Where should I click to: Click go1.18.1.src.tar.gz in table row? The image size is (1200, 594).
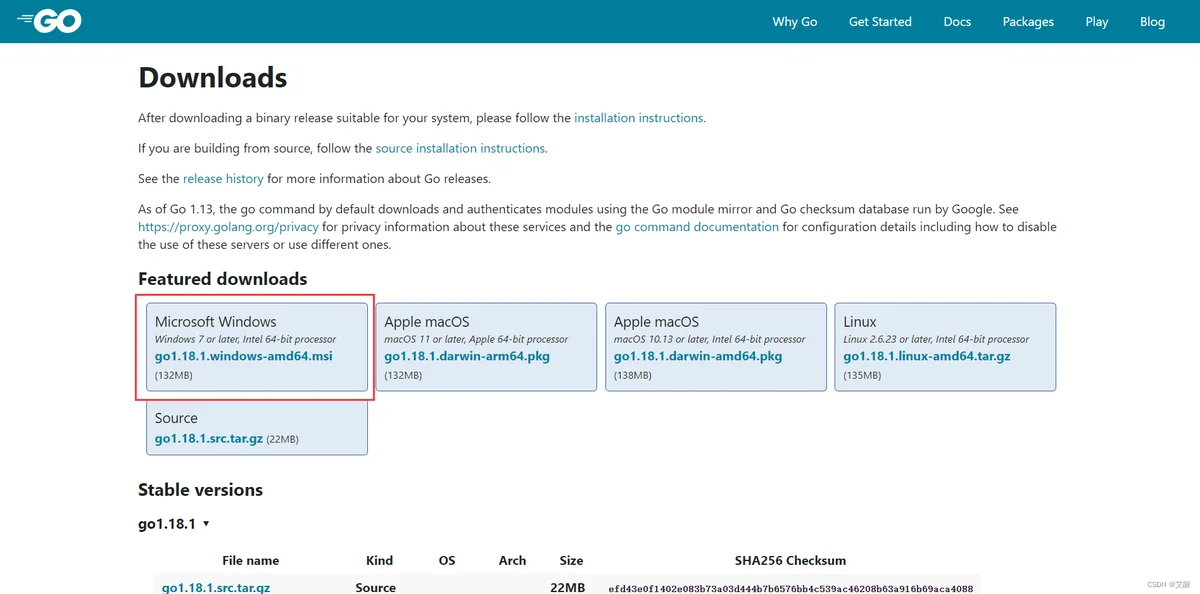[x=216, y=588]
